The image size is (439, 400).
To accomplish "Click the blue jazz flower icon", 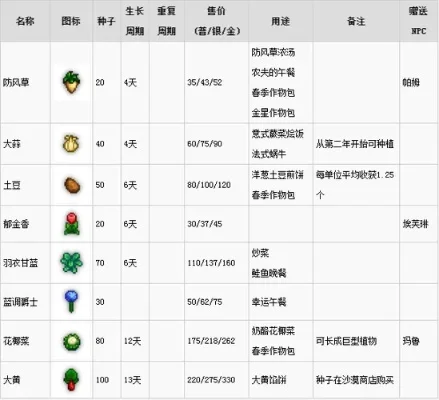I will click(x=71, y=301).
